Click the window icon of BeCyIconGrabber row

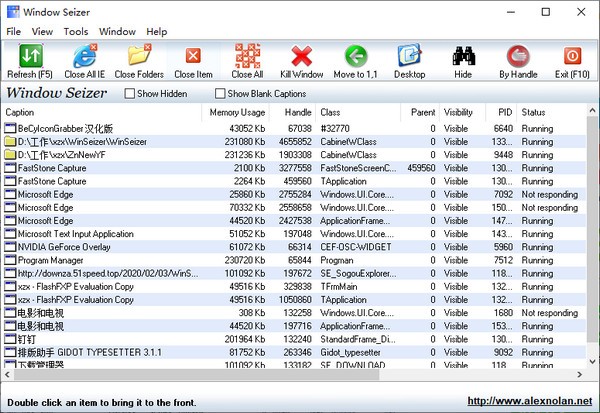coord(10,128)
